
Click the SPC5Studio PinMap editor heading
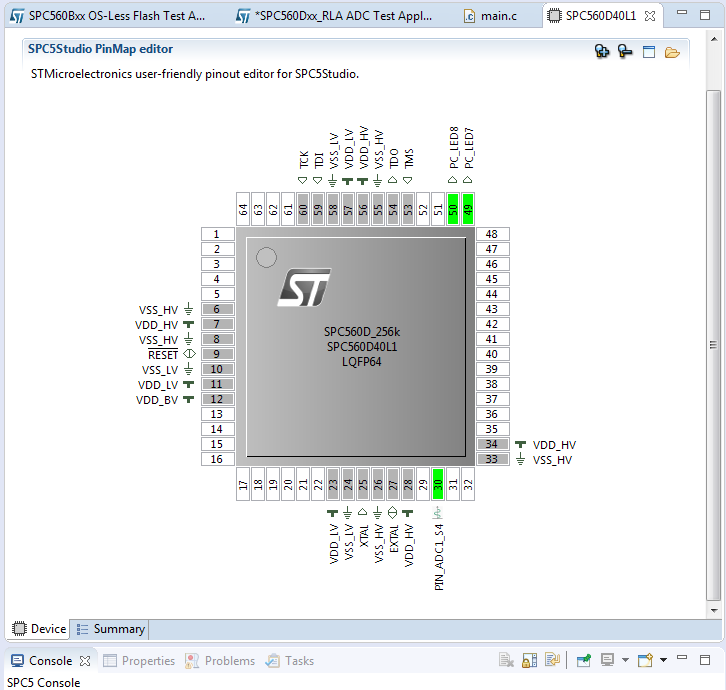point(100,49)
